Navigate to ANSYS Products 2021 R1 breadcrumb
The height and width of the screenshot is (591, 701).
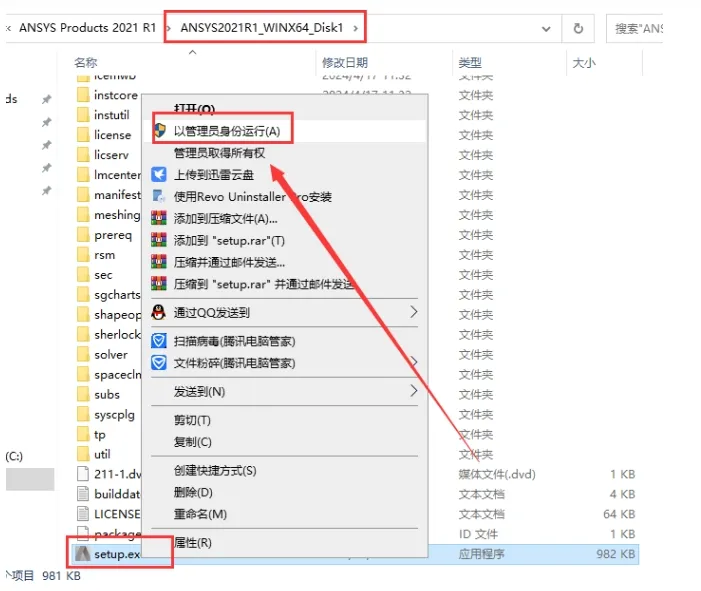tap(88, 28)
